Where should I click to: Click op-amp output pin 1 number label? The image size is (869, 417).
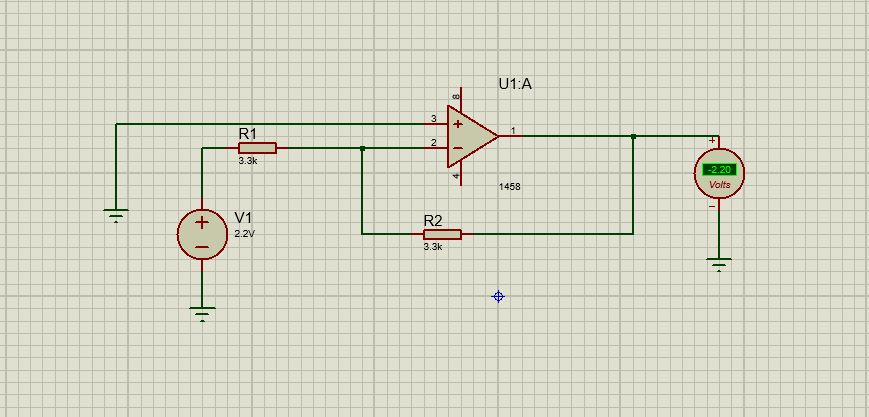pos(513,130)
